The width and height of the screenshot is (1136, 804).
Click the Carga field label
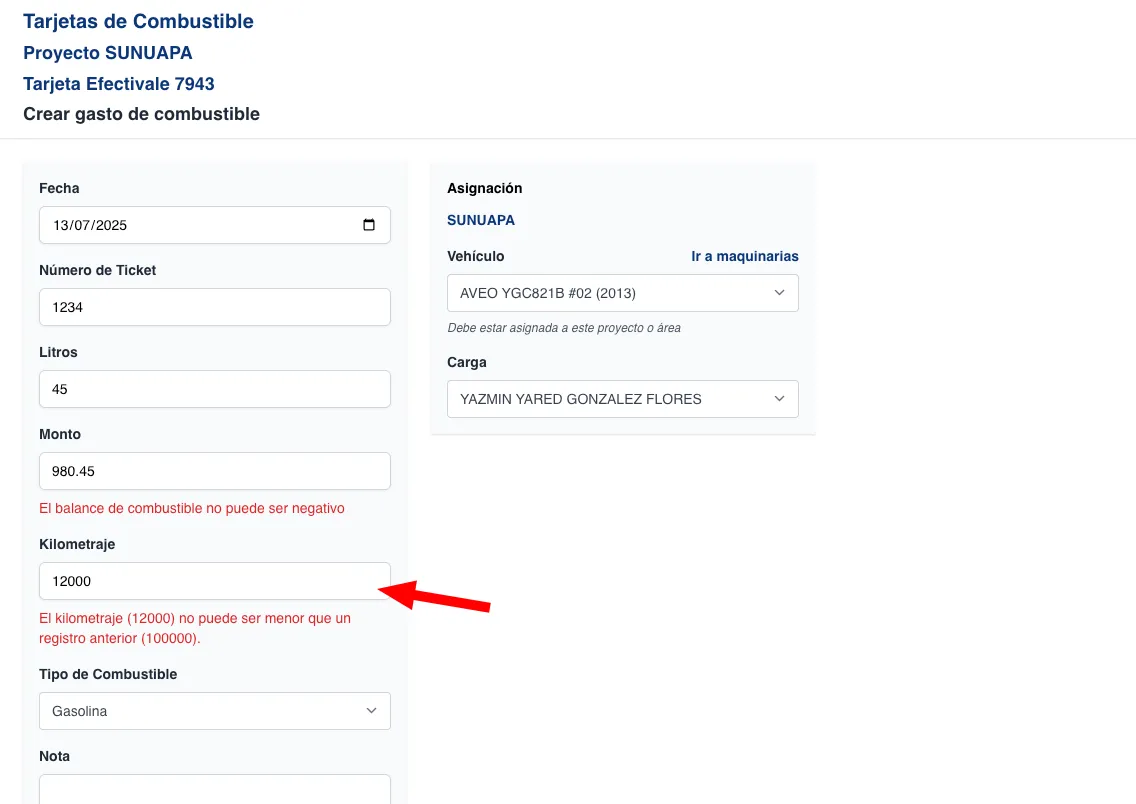pos(467,362)
